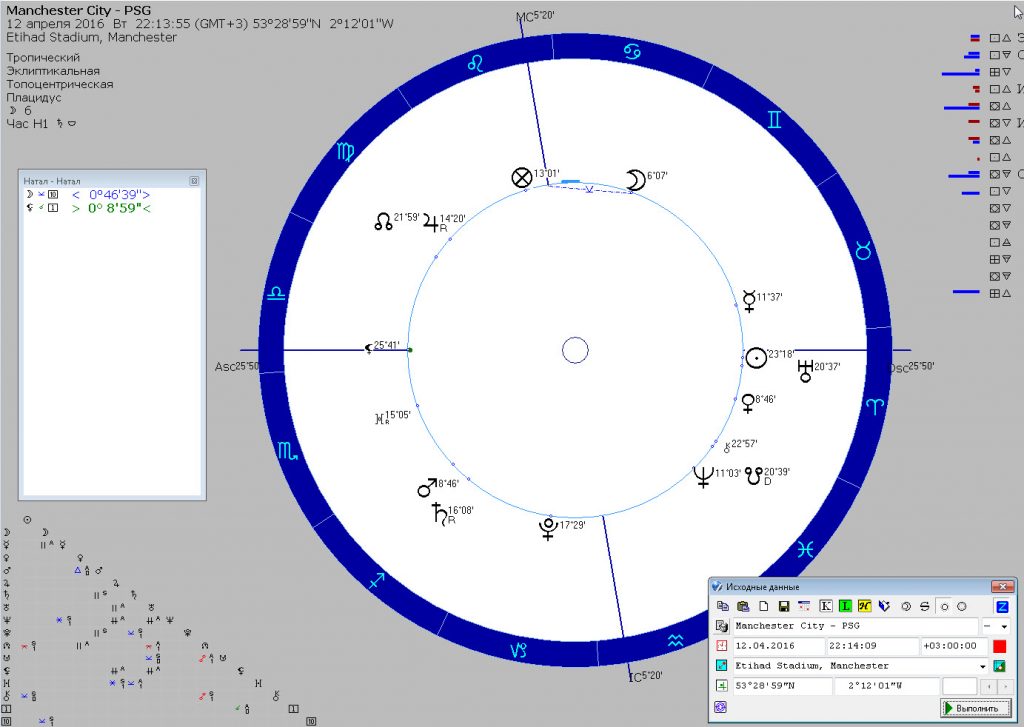The image size is (1024, 727).
Task: Click the copy icon in Исходные данные toolbar
Action: point(723,607)
